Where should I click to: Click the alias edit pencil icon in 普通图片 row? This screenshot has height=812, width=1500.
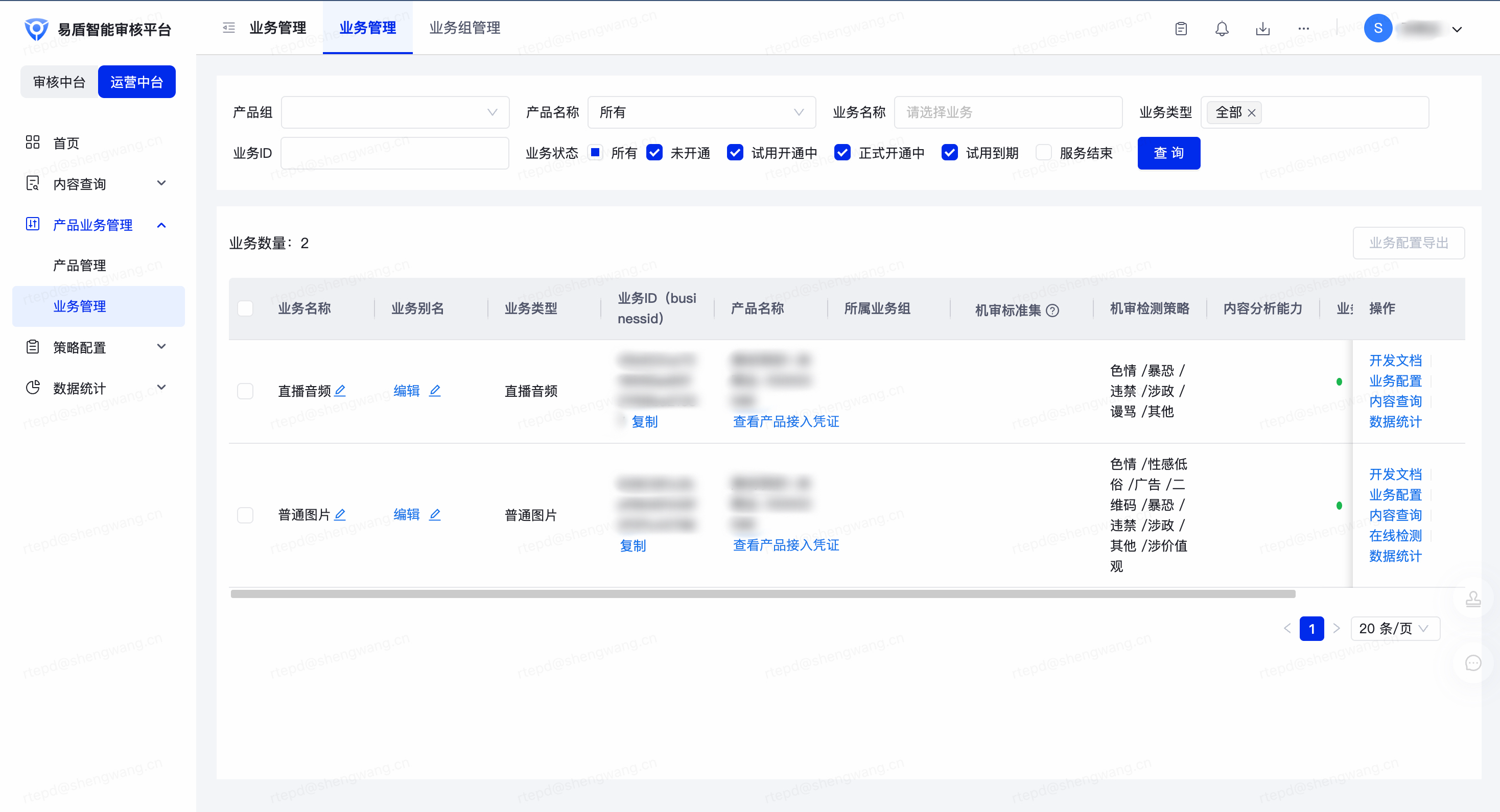(x=434, y=515)
